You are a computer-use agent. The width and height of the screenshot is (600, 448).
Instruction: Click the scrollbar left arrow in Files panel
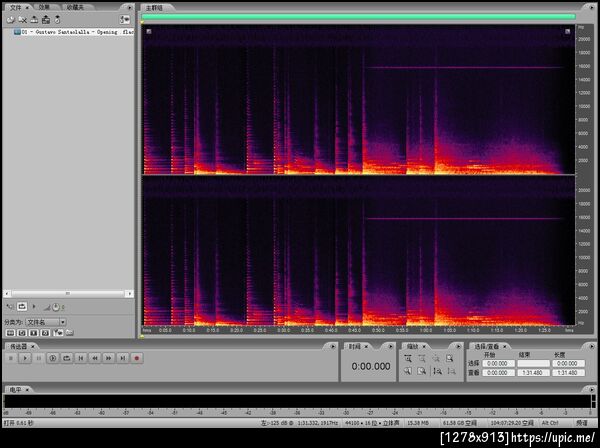point(7,293)
